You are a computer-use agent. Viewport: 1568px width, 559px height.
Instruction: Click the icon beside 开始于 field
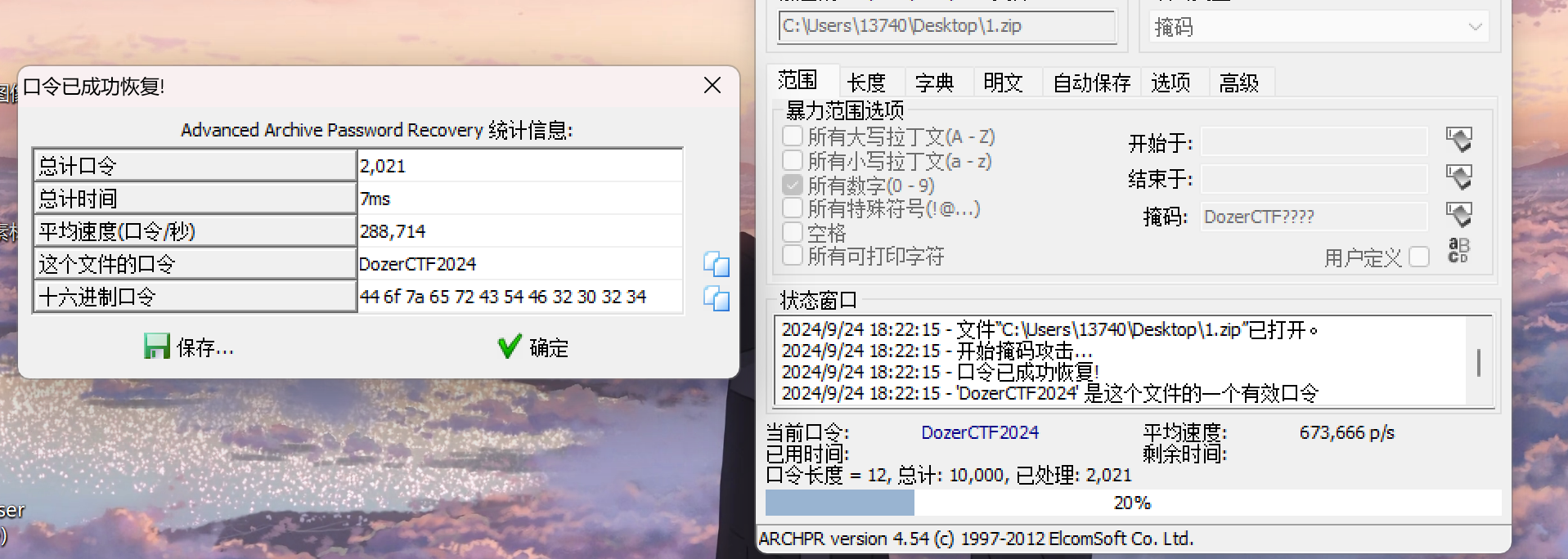click(x=1458, y=140)
